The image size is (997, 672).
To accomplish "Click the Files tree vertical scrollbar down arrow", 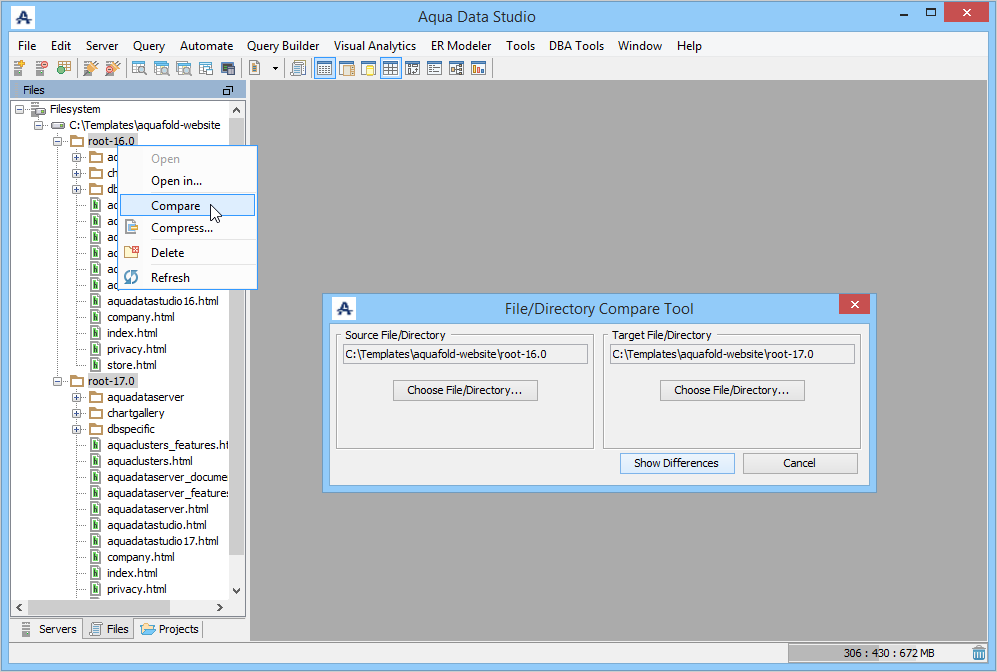I will coord(237,591).
